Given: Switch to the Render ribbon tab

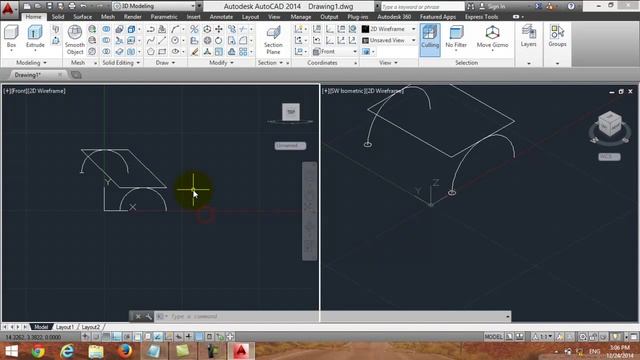Looking at the screenshot, I should [x=132, y=17].
